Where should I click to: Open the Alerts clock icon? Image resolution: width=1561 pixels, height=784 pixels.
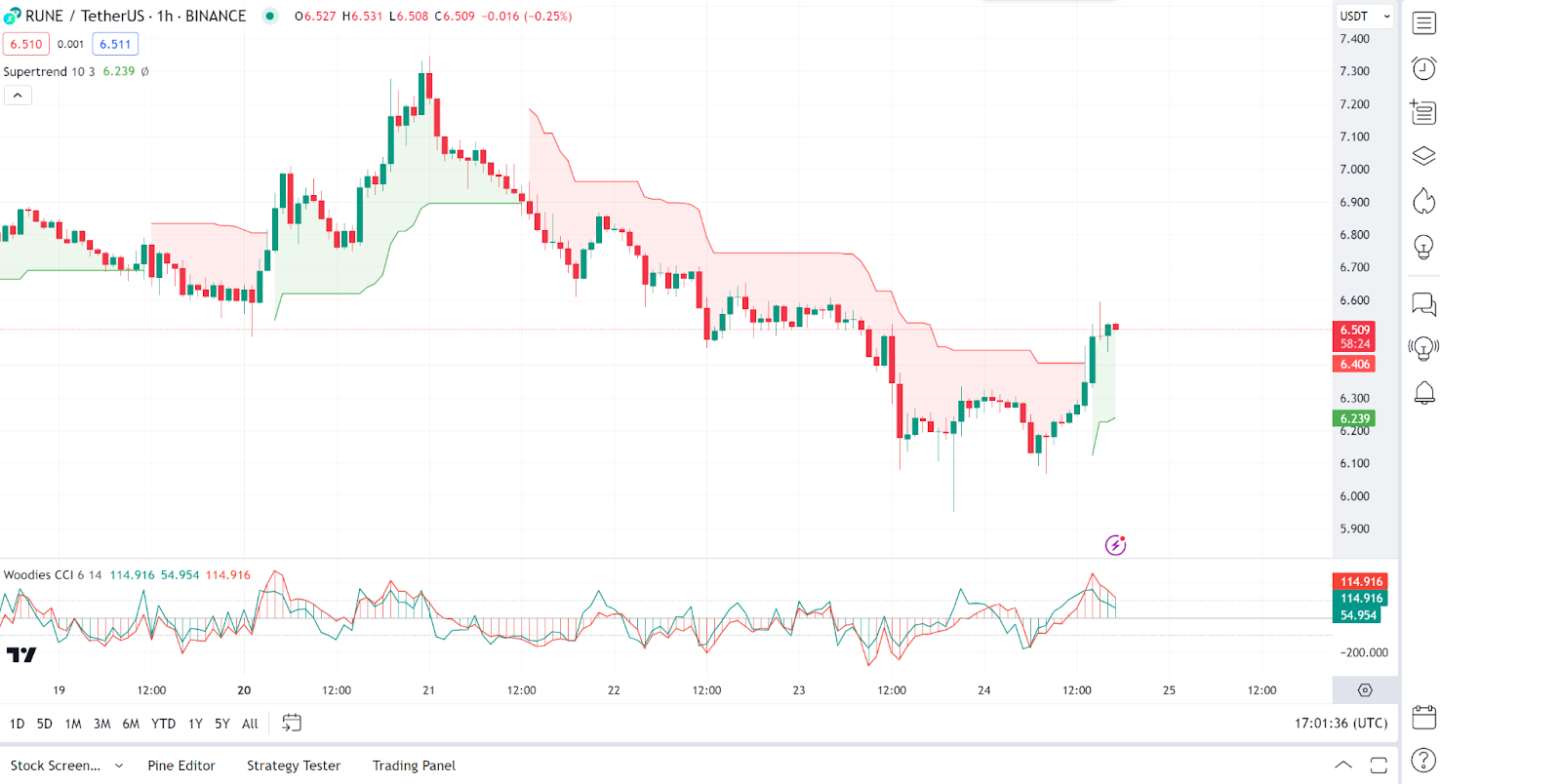click(1423, 67)
